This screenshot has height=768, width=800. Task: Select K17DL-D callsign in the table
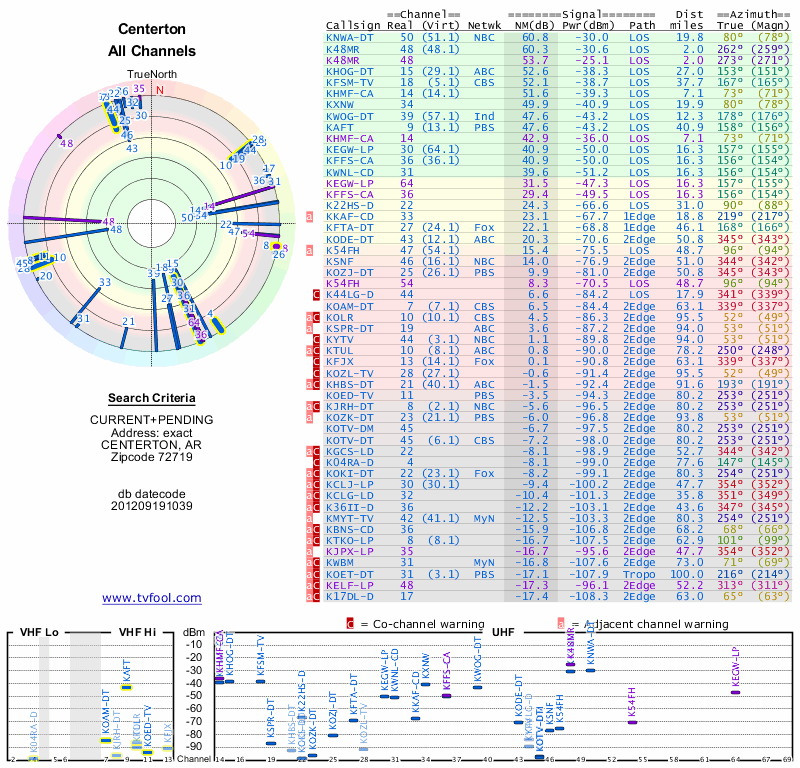click(x=350, y=596)
